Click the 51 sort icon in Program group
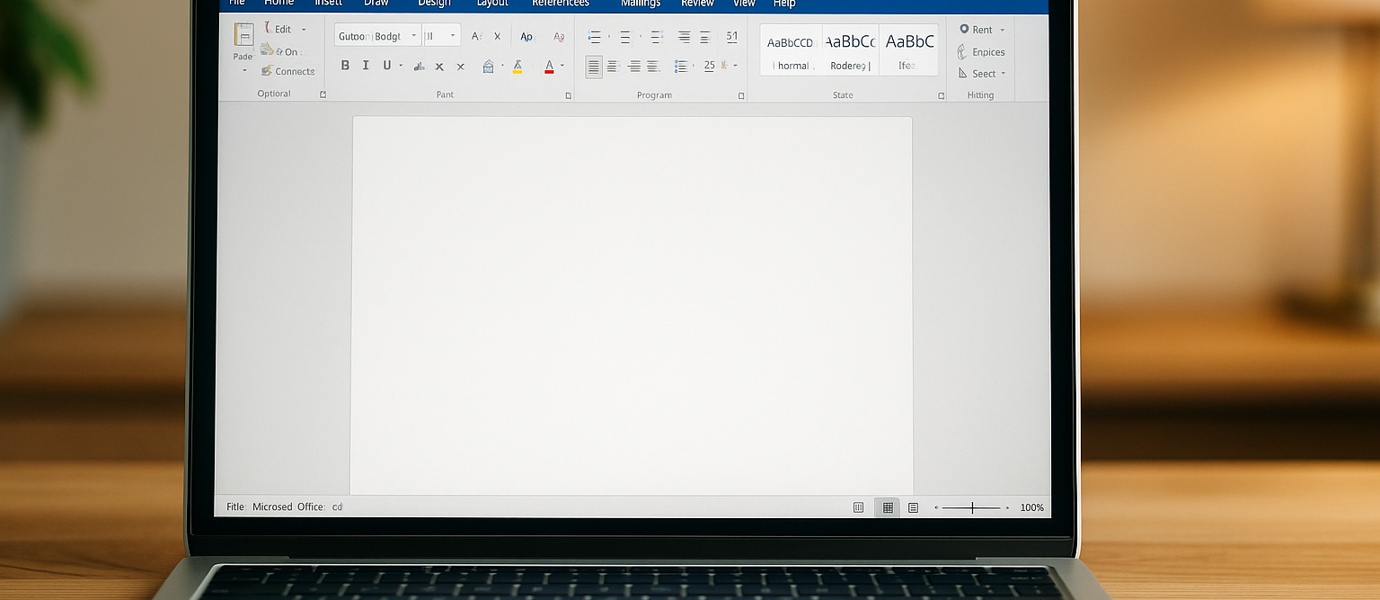1380x600 pixels. [x=732, y=37]
